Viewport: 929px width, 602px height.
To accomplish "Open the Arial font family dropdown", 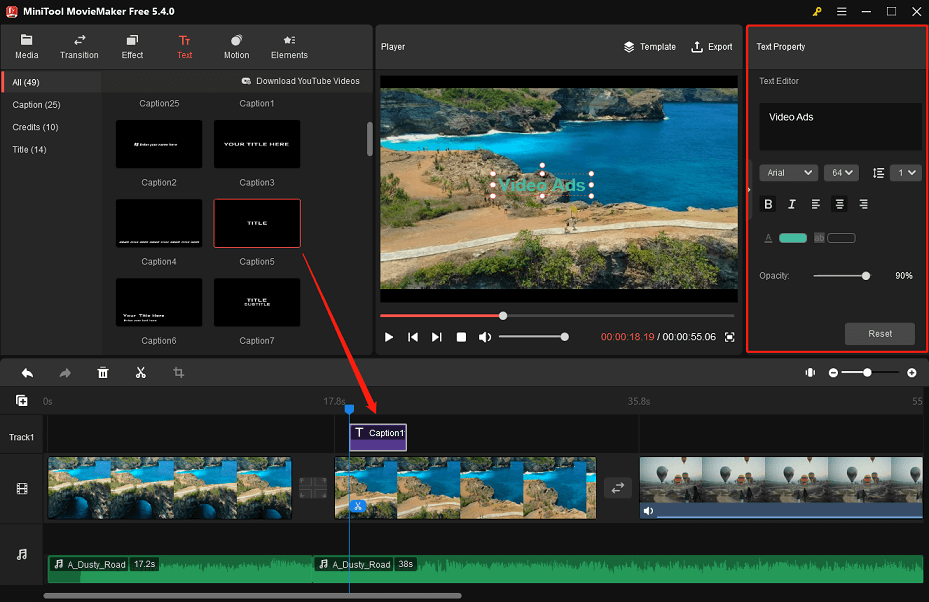I will (x=788, y=172).
